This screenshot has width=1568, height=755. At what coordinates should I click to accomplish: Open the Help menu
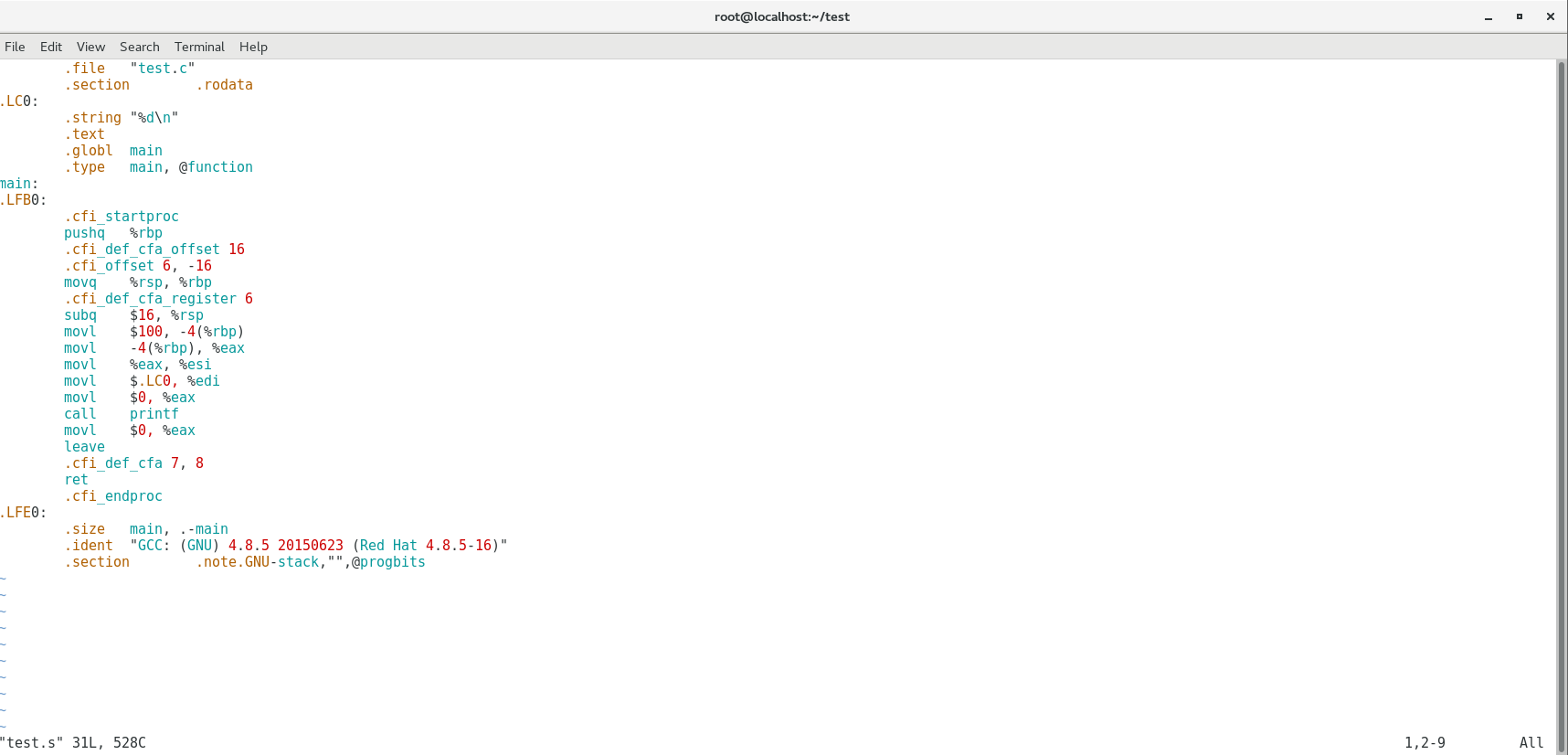click(253, 47)
